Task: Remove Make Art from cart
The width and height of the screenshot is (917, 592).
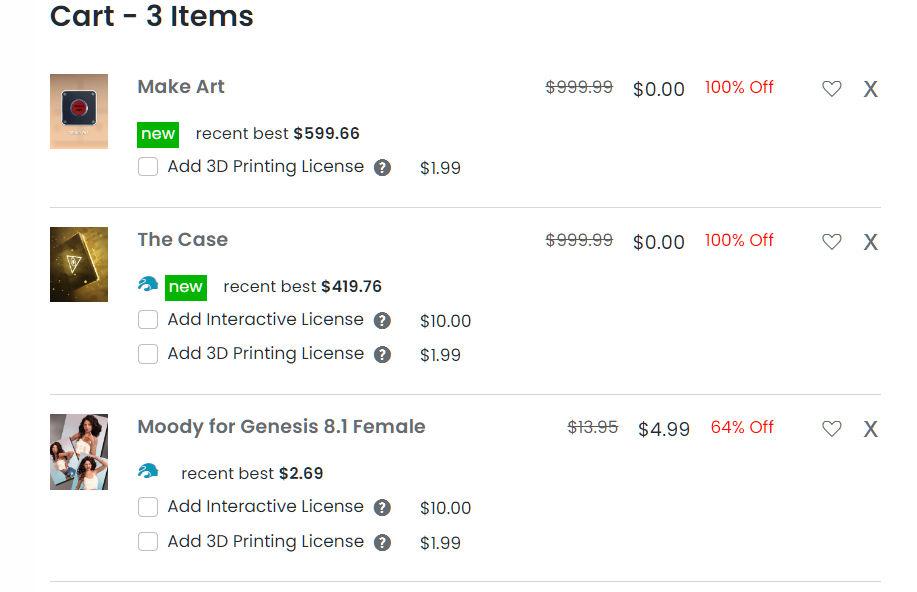Action: coord(871,90)
